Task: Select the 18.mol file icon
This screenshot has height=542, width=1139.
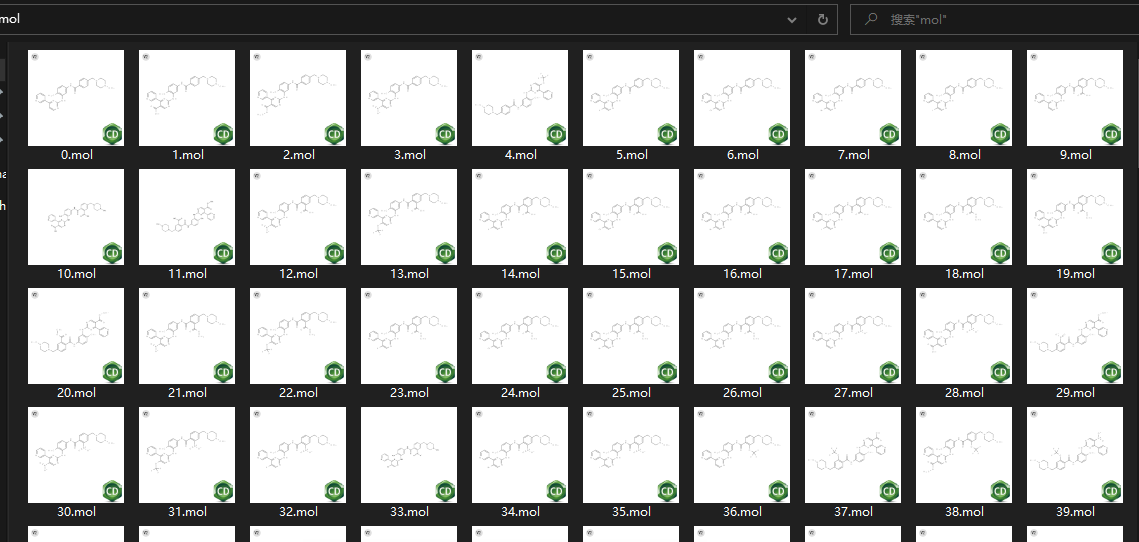Action: 964,217
